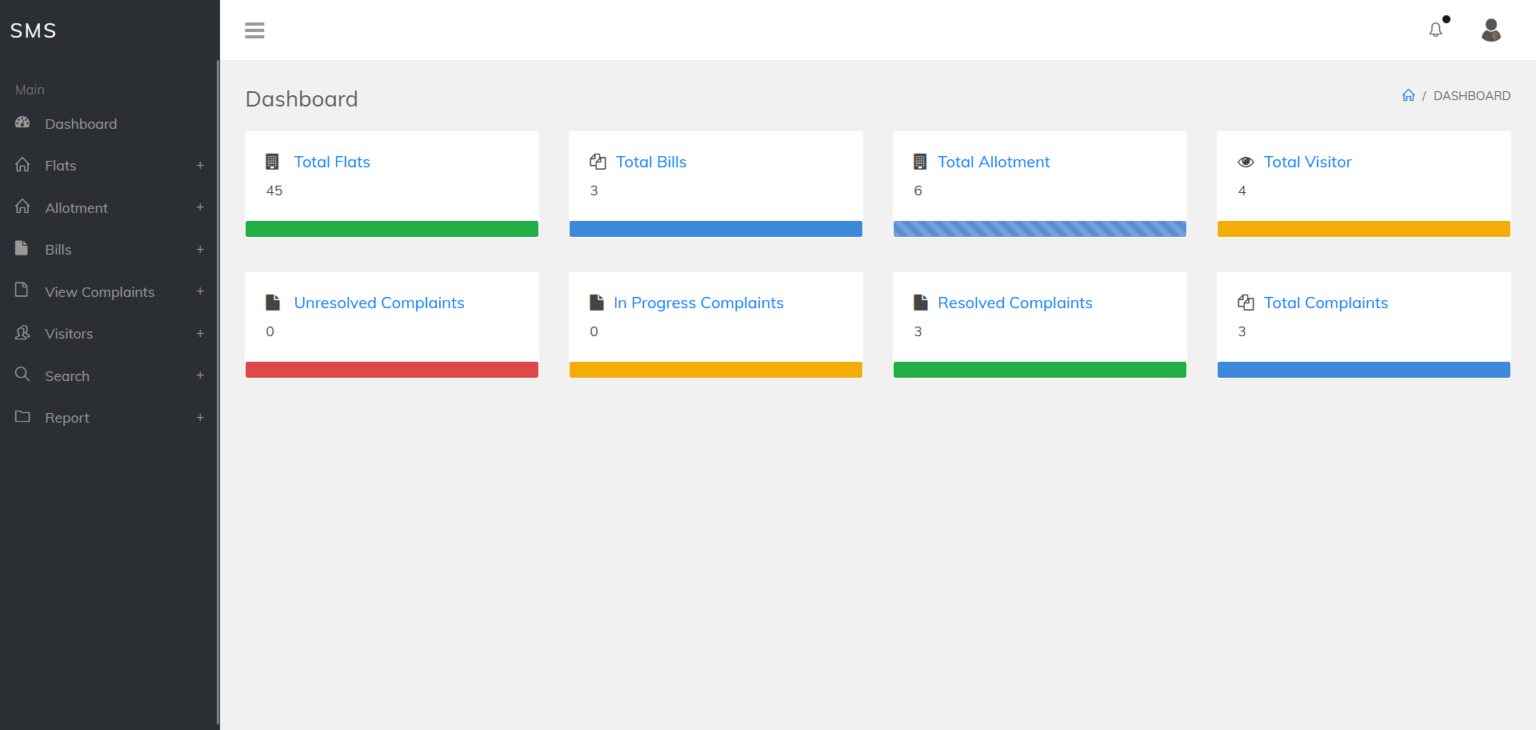Click the home icon next to Flats
This screenshot has width=1536, height=730.
click(22, 165)
